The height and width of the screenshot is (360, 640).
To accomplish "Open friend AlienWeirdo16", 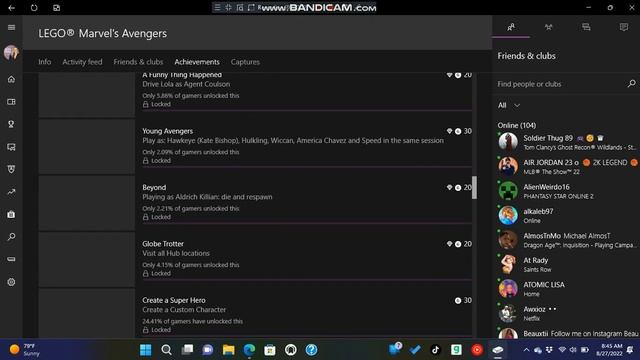I will click(566, 191).
